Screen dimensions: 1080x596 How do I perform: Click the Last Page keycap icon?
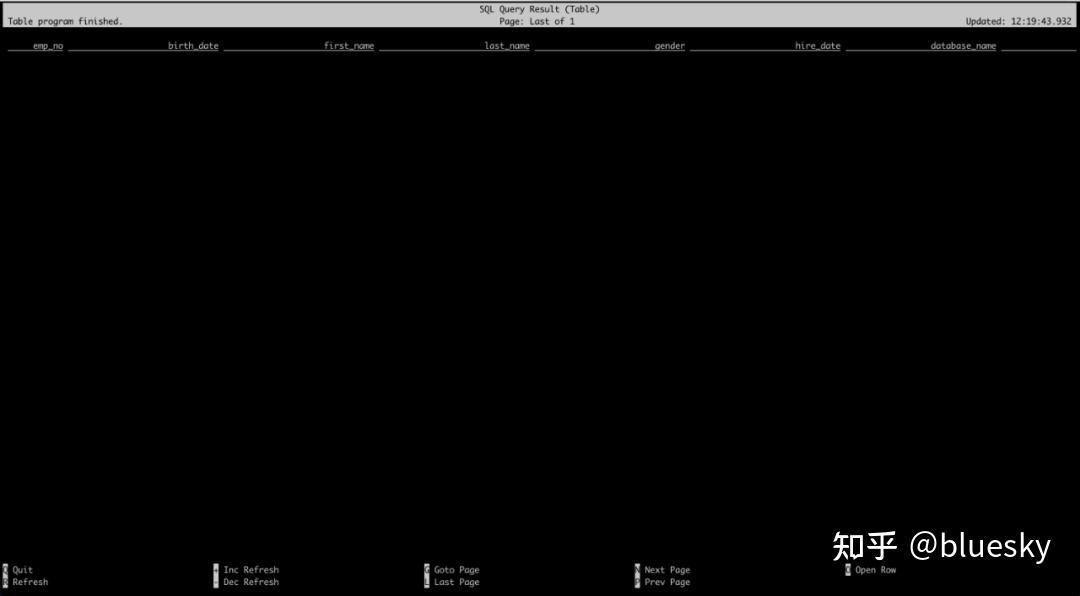[x=426, y=581]
